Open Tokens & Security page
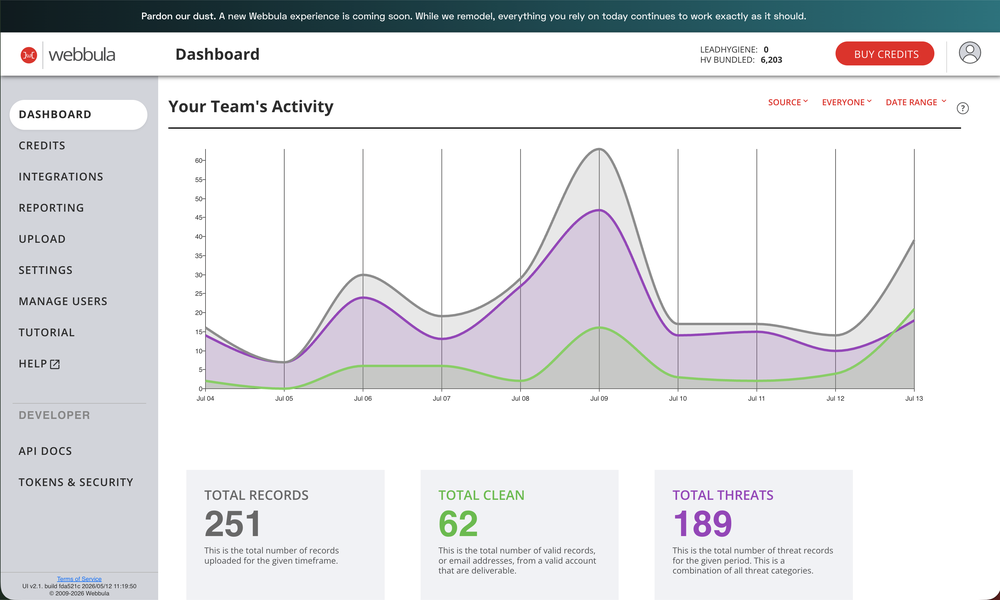 coord(76,483)
